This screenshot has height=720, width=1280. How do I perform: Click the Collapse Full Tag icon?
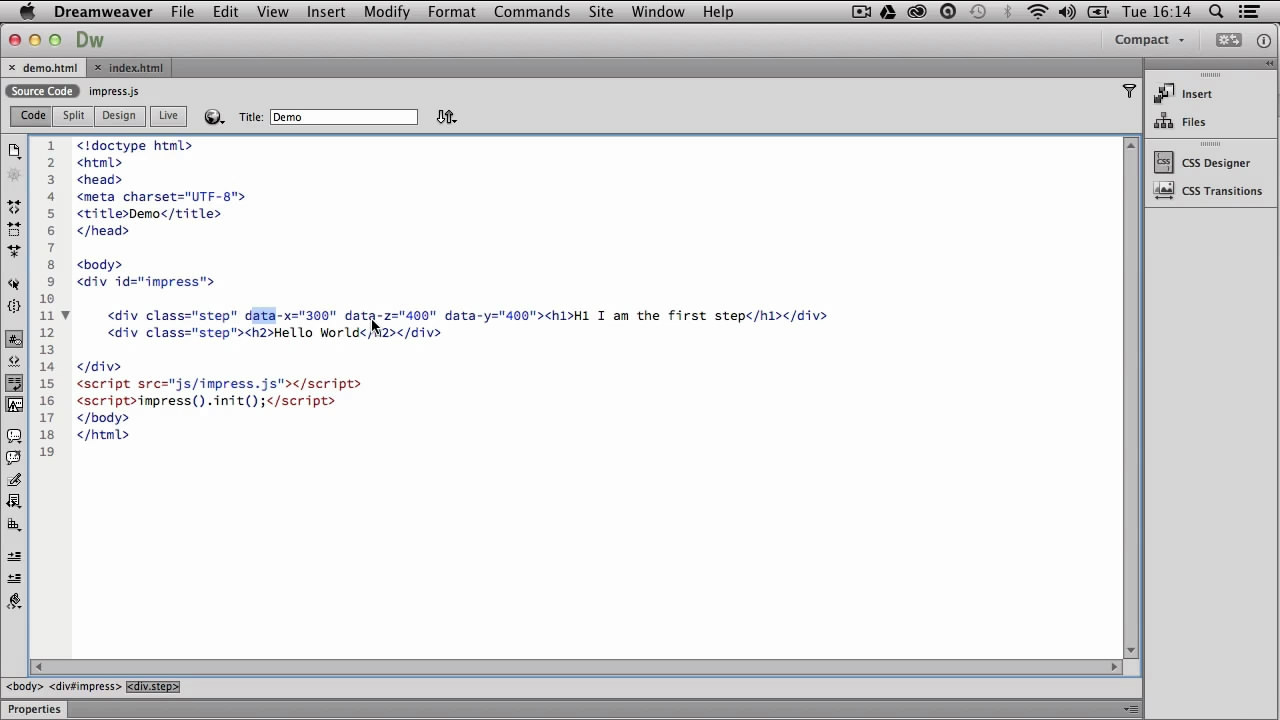(14, 207)
